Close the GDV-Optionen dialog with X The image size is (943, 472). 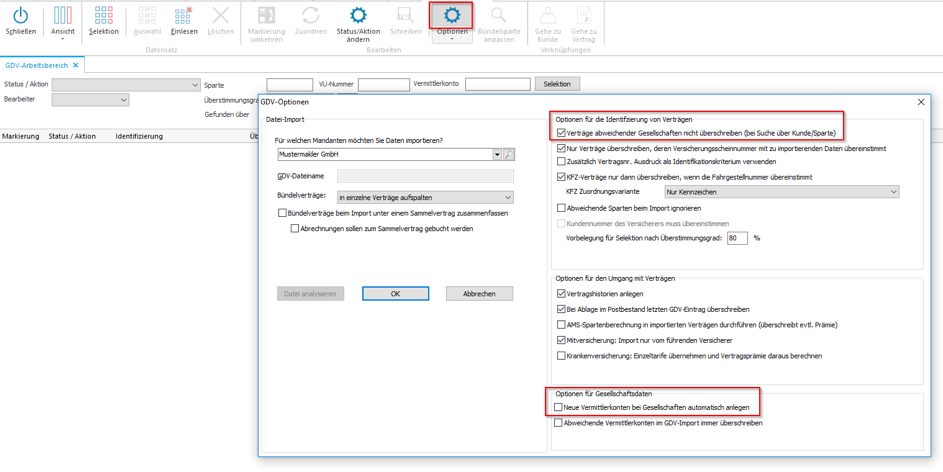click(921, 102)
